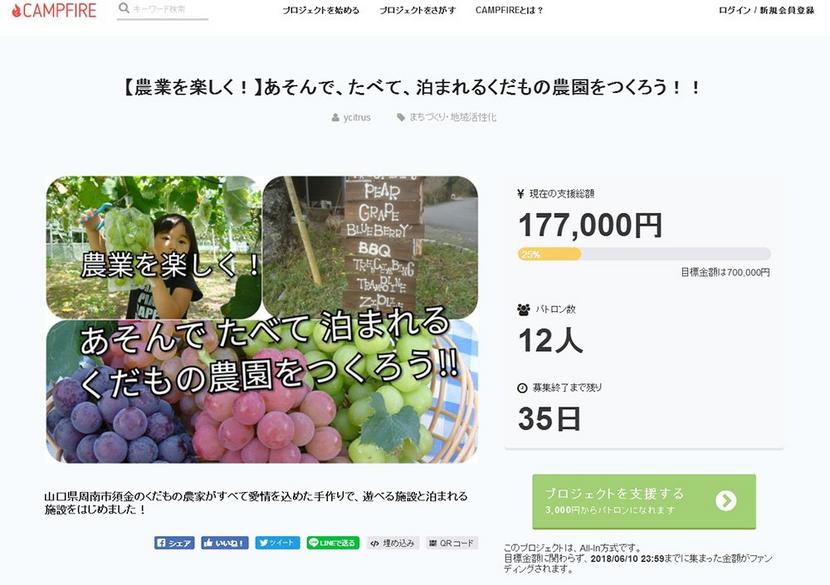
Task: Click the arrow on the green support button
Action: [x=726, y=500]
